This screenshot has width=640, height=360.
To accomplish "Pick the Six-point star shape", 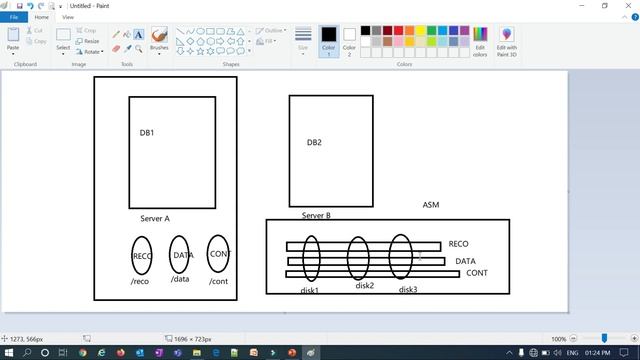I will point(210,51).
